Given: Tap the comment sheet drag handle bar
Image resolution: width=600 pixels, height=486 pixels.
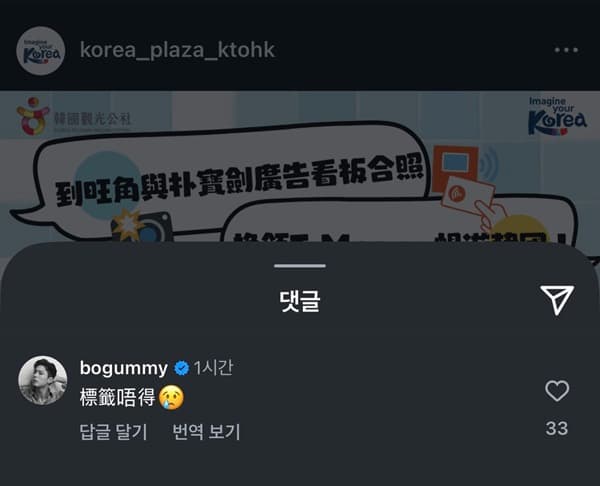Looking at the screenshot, I should coord(300,266).
